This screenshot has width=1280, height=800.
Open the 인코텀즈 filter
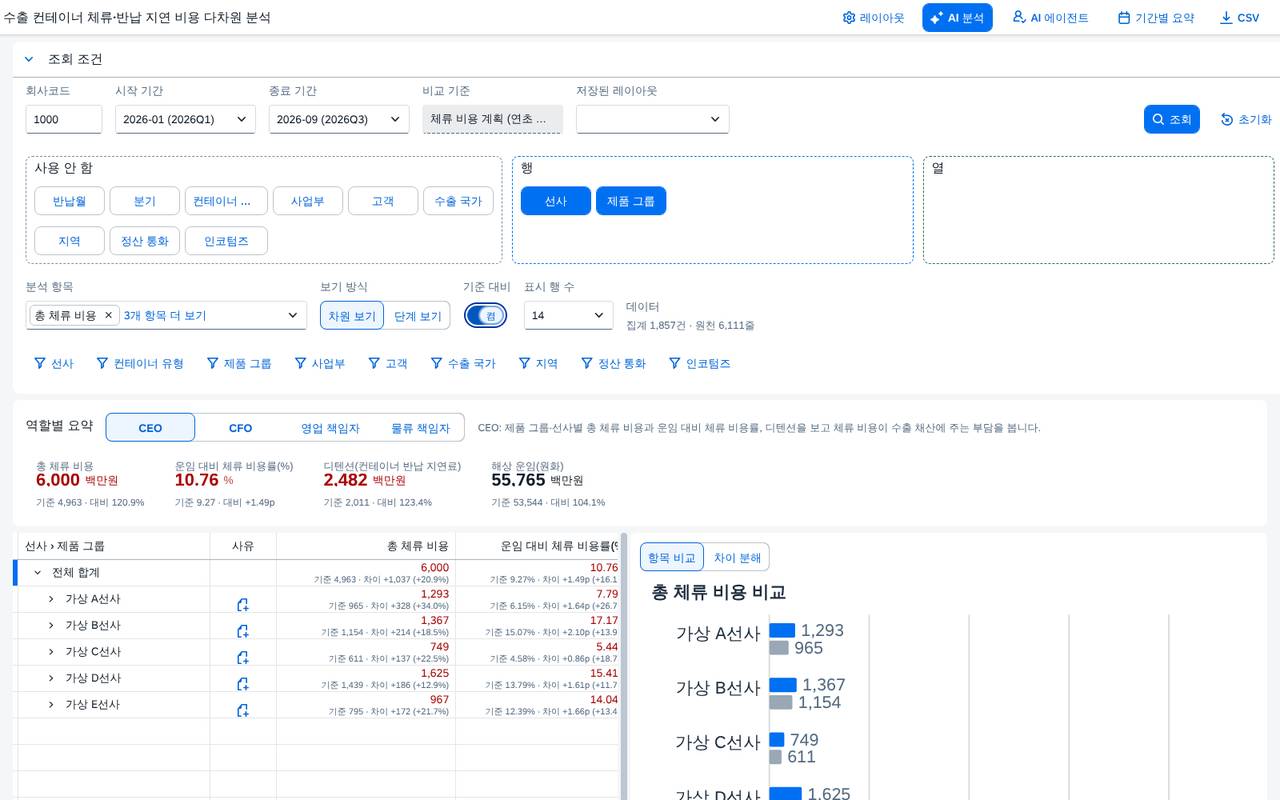click(x=699, y=363)
